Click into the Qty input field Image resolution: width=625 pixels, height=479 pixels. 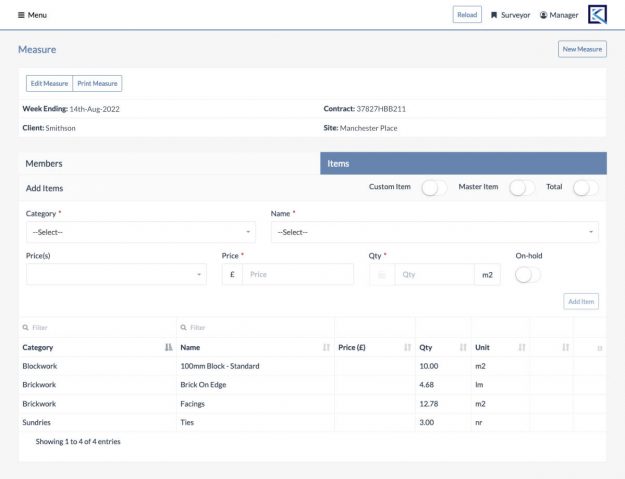click(x=434, y=274)
